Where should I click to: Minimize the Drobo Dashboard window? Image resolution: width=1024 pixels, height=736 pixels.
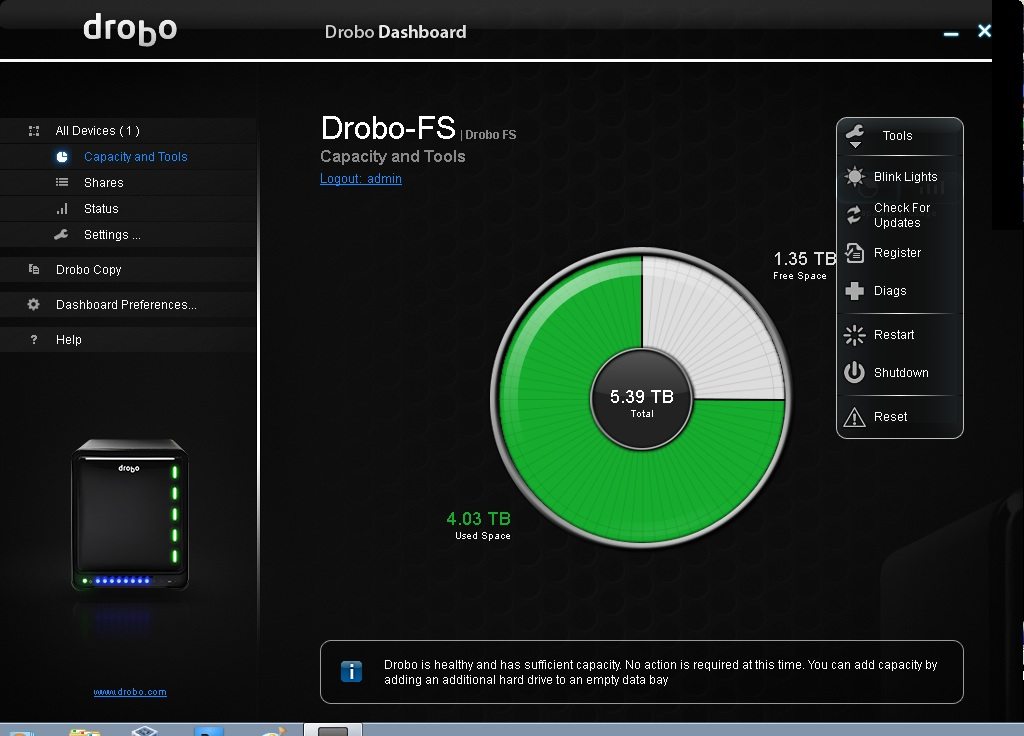tap(951, 33)
